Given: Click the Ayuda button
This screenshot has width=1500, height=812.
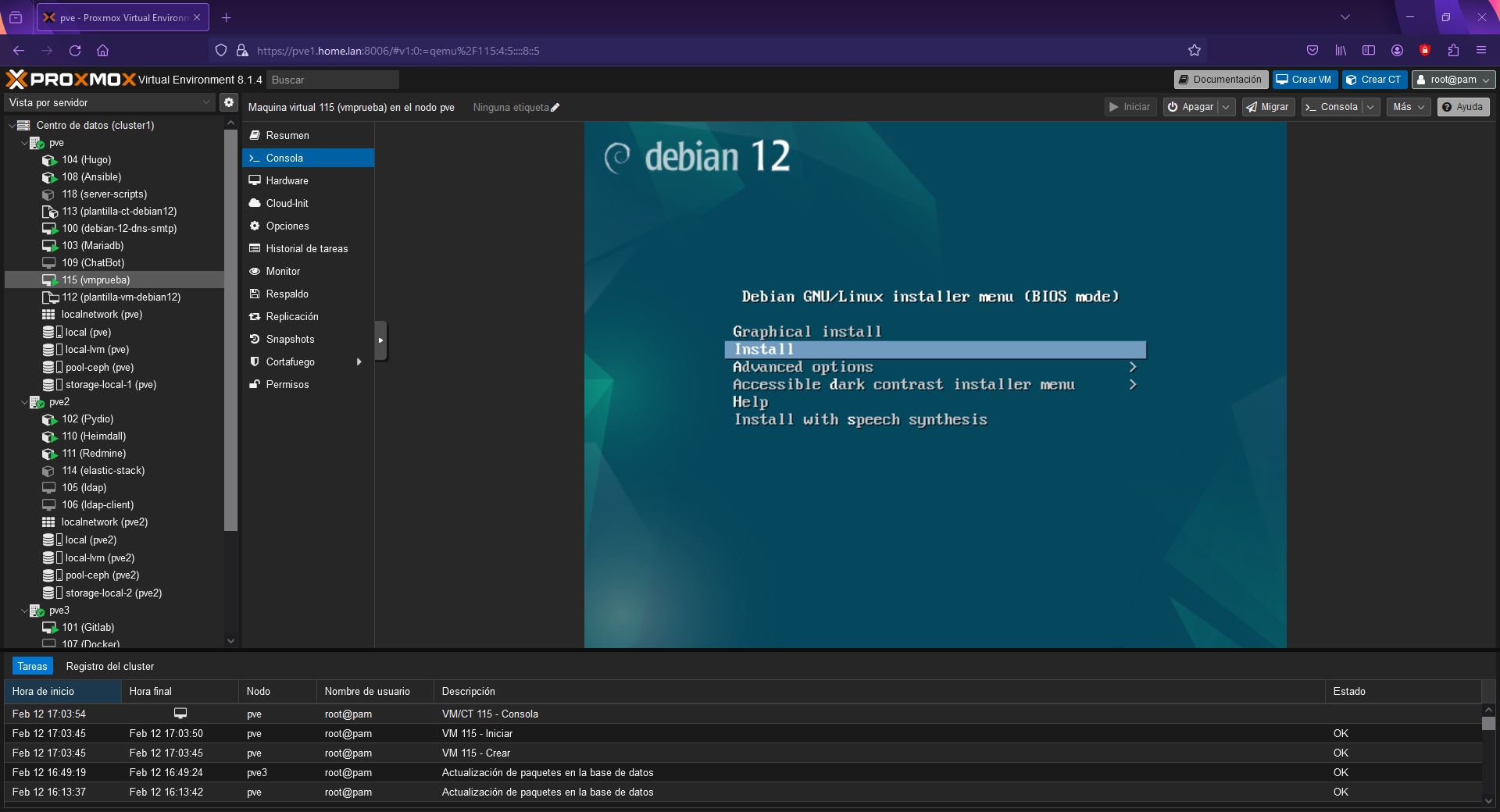Looking at the screenshot, I should point(1462,107).
